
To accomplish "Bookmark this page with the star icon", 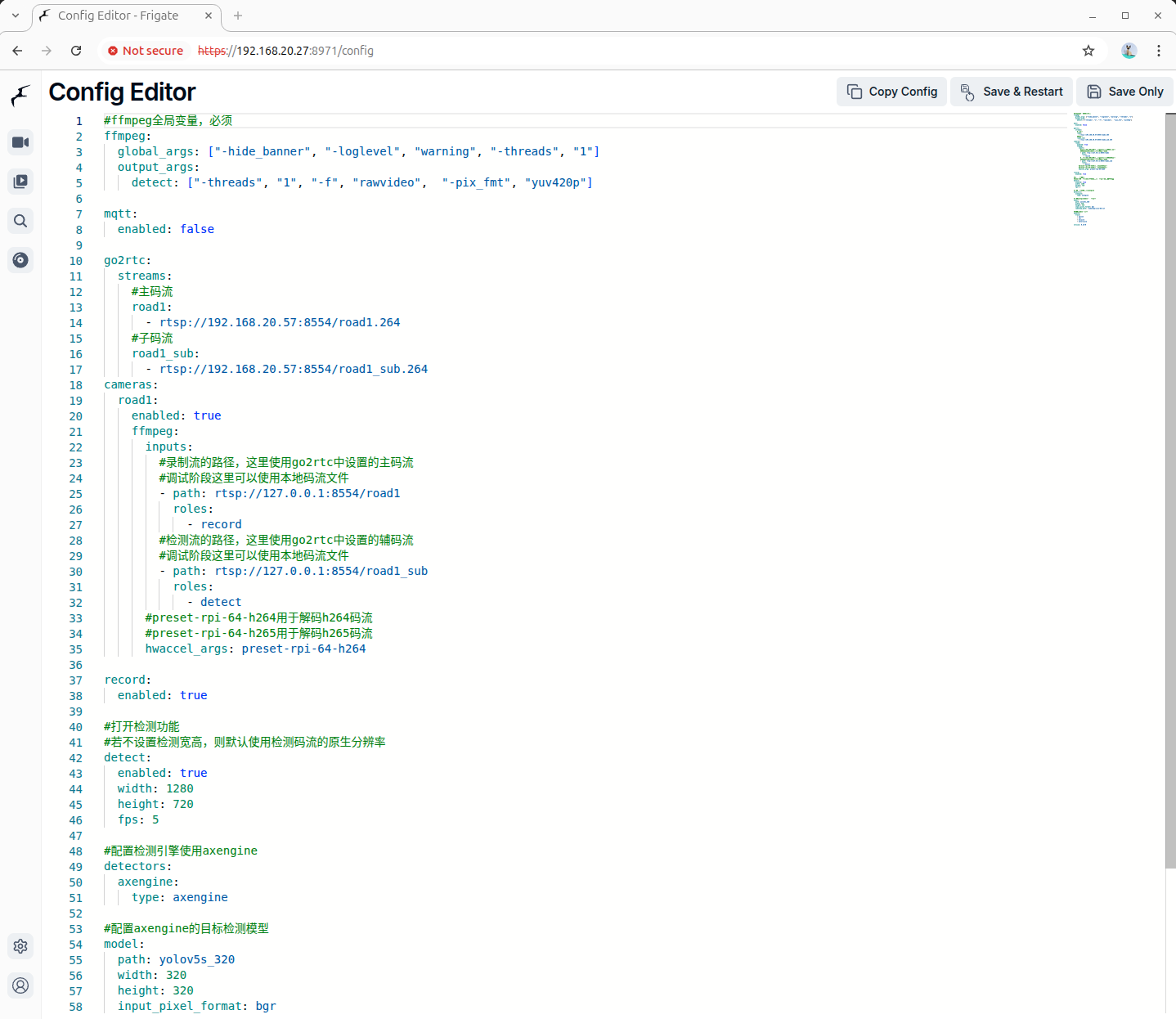I will [x=1088, y=51].
